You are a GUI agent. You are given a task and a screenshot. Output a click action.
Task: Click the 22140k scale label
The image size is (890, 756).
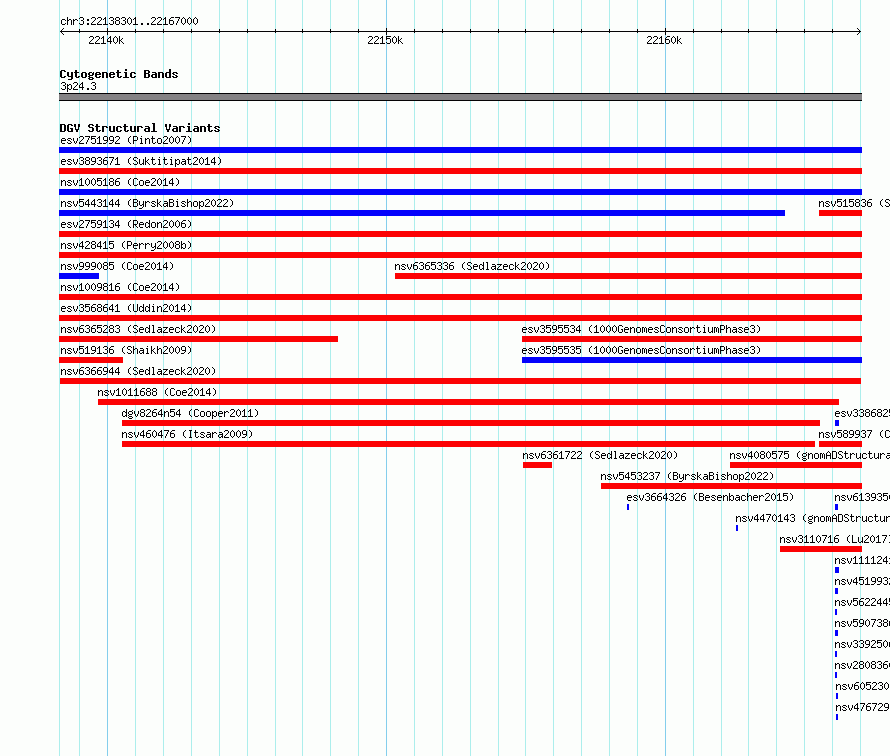point(106,40)
